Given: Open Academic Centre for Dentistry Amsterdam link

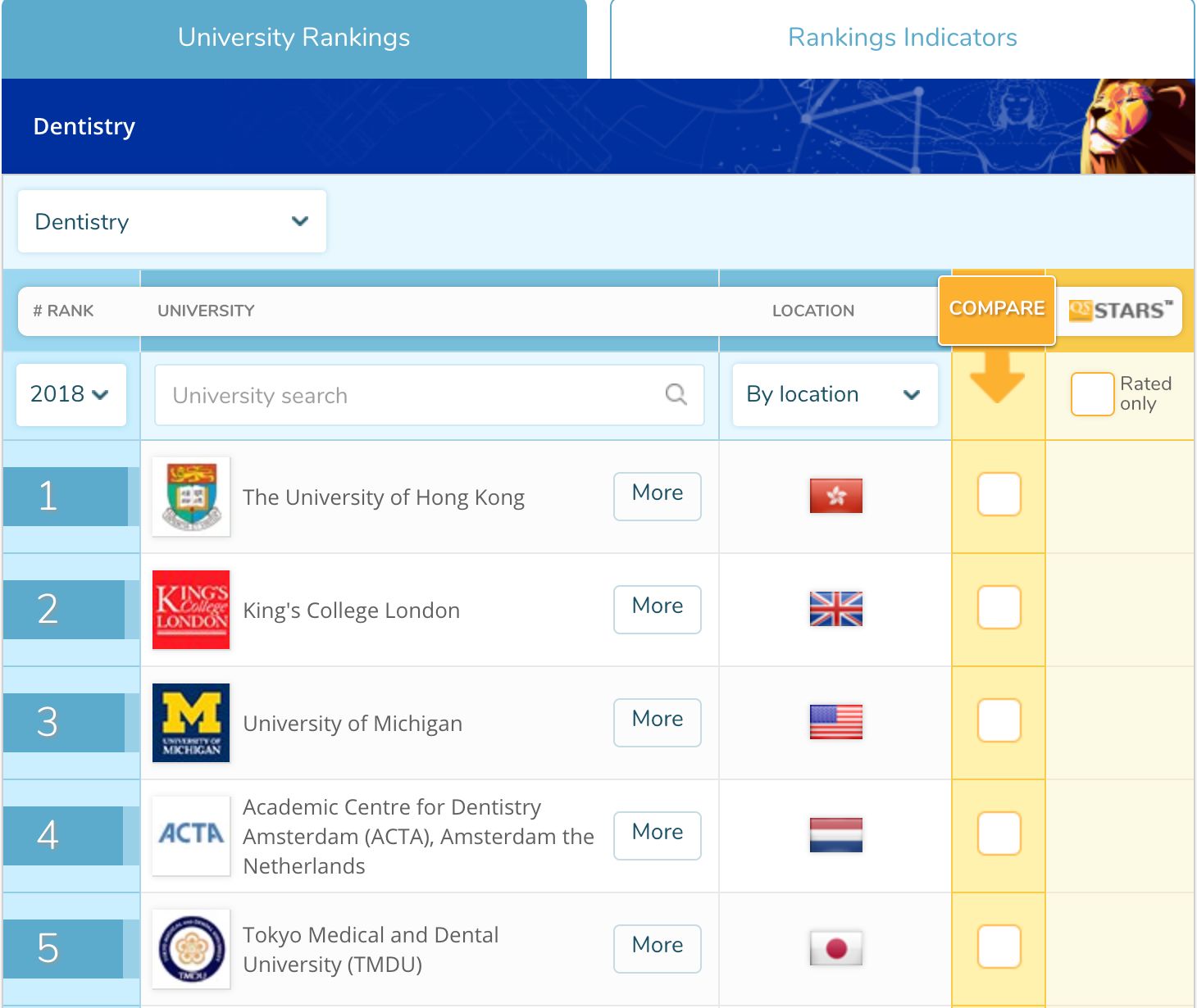Looking at the screenshot, I should click(418, 837).
